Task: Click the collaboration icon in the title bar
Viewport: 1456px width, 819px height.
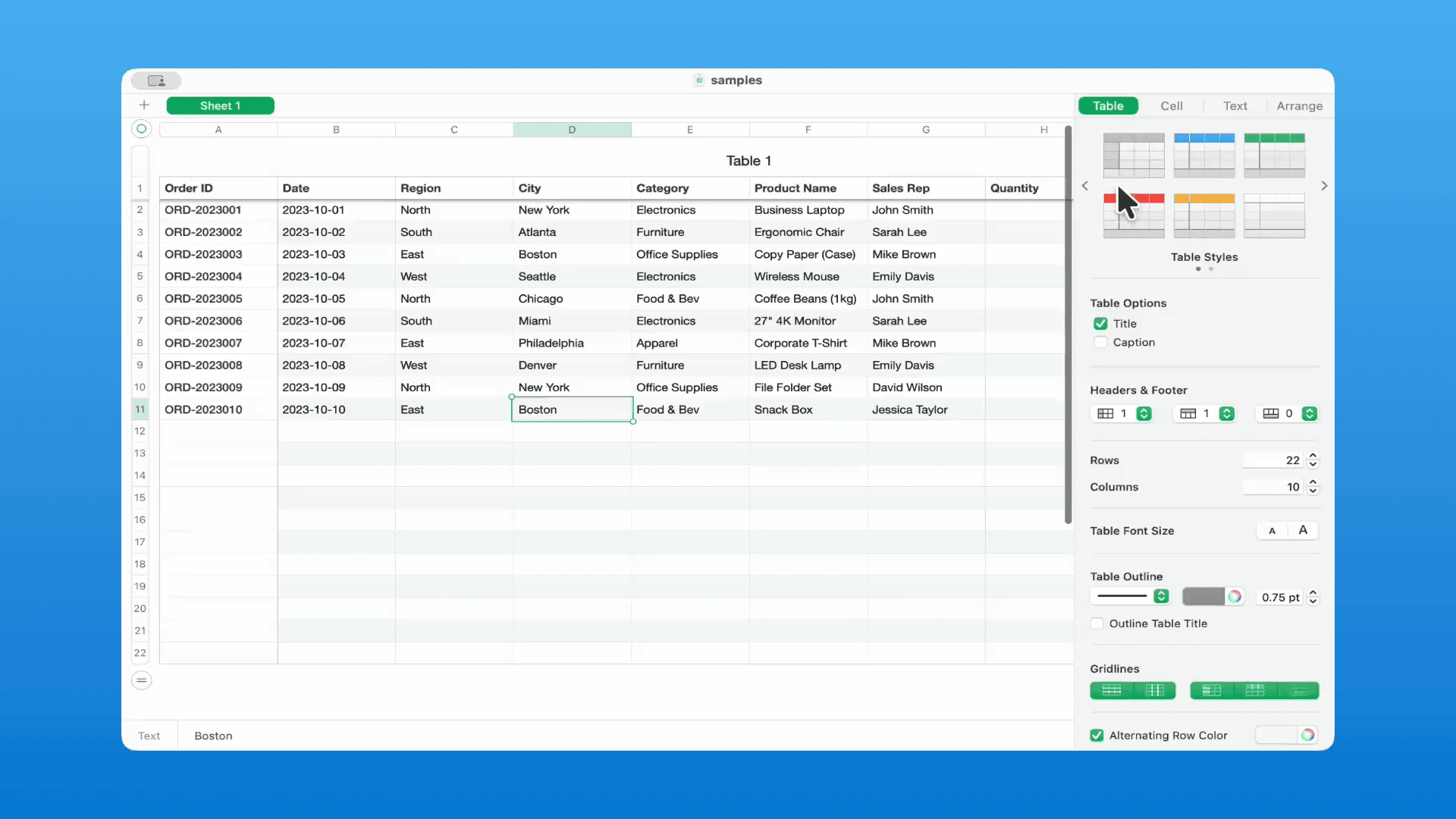Action: point(156,80)
